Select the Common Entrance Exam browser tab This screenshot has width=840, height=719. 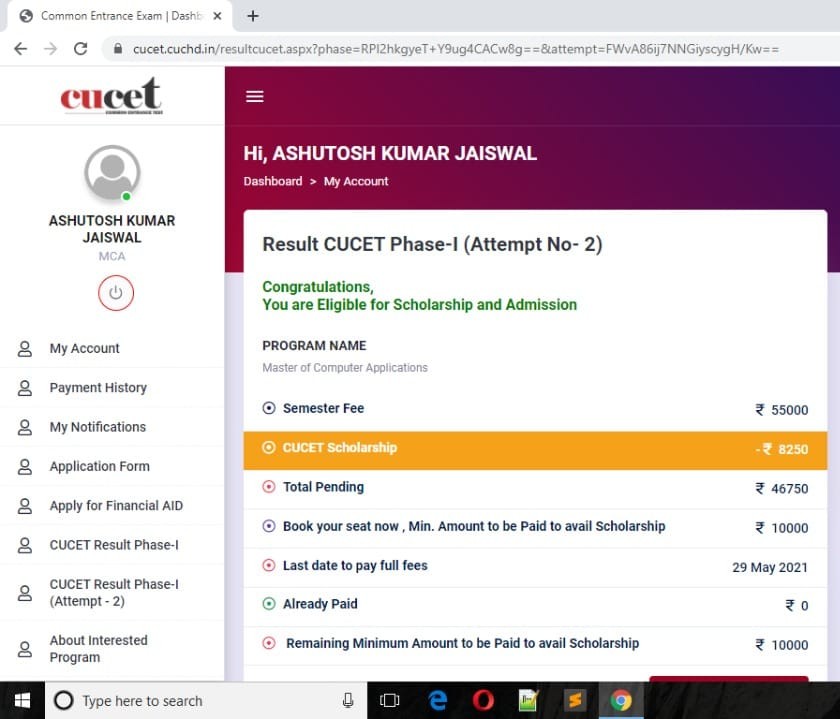pos(120,16)
